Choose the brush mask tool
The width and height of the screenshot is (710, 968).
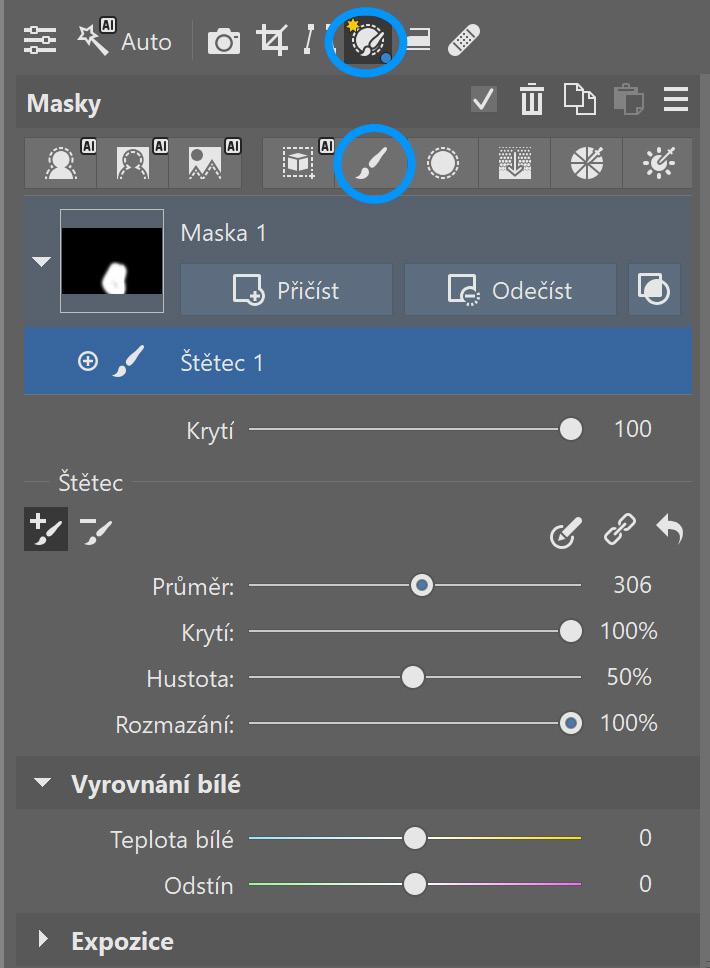point(374,163)
